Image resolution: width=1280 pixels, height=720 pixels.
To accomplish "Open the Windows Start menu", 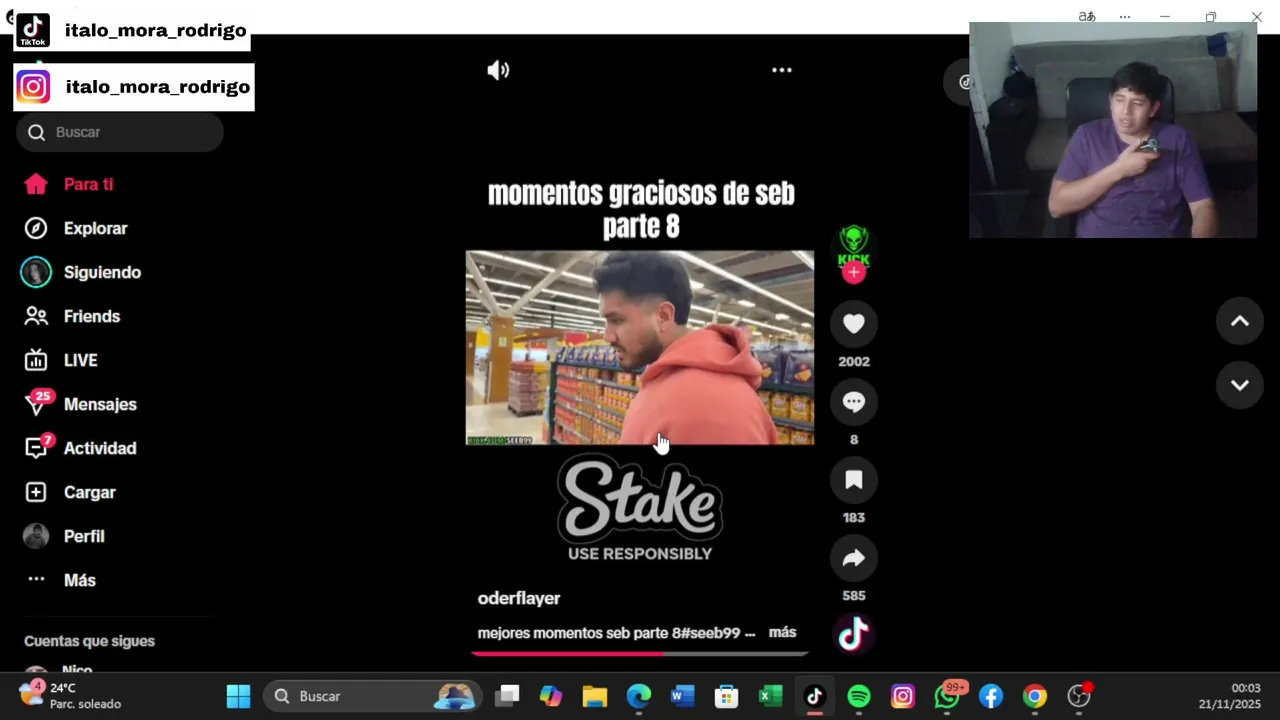I will coord(238,696).
